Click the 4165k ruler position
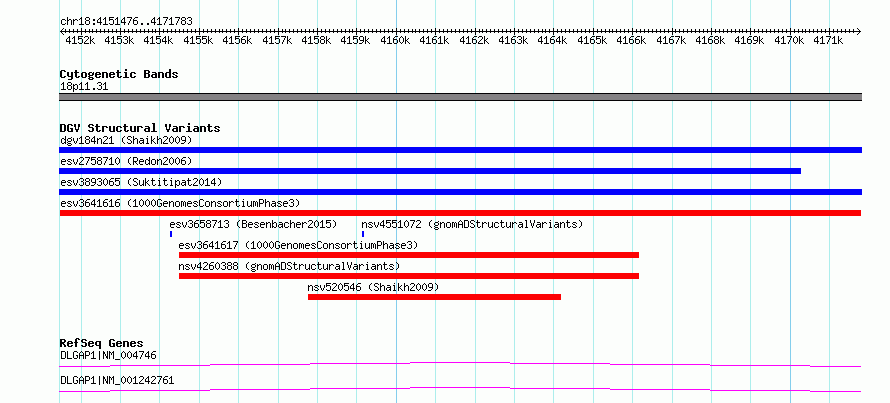Screen dimensions: 890x403 pyautogui.click(x=593, y=40)
